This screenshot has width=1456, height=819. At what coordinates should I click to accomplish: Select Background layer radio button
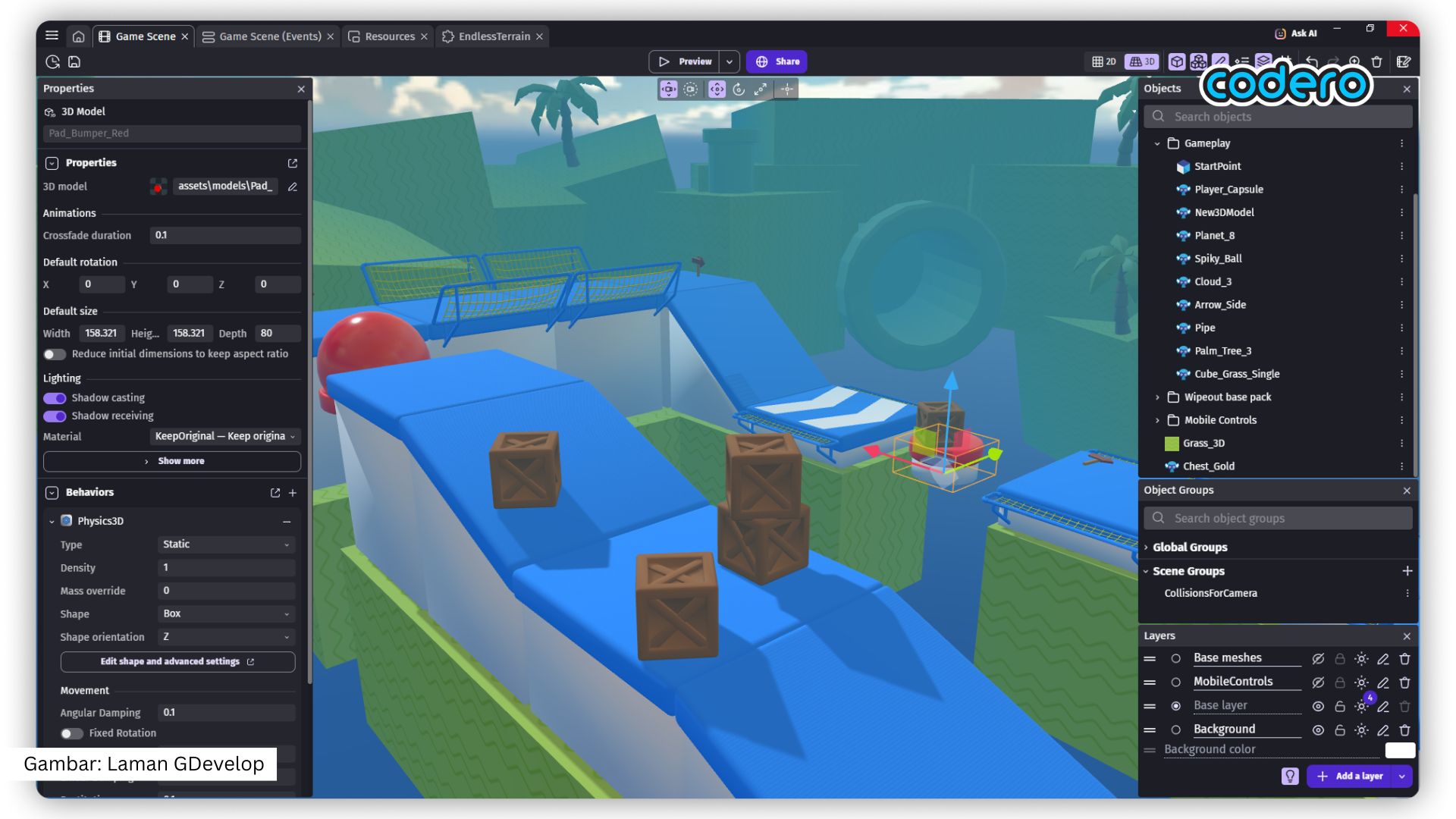pyautogui.click(x=1175, y=730)
